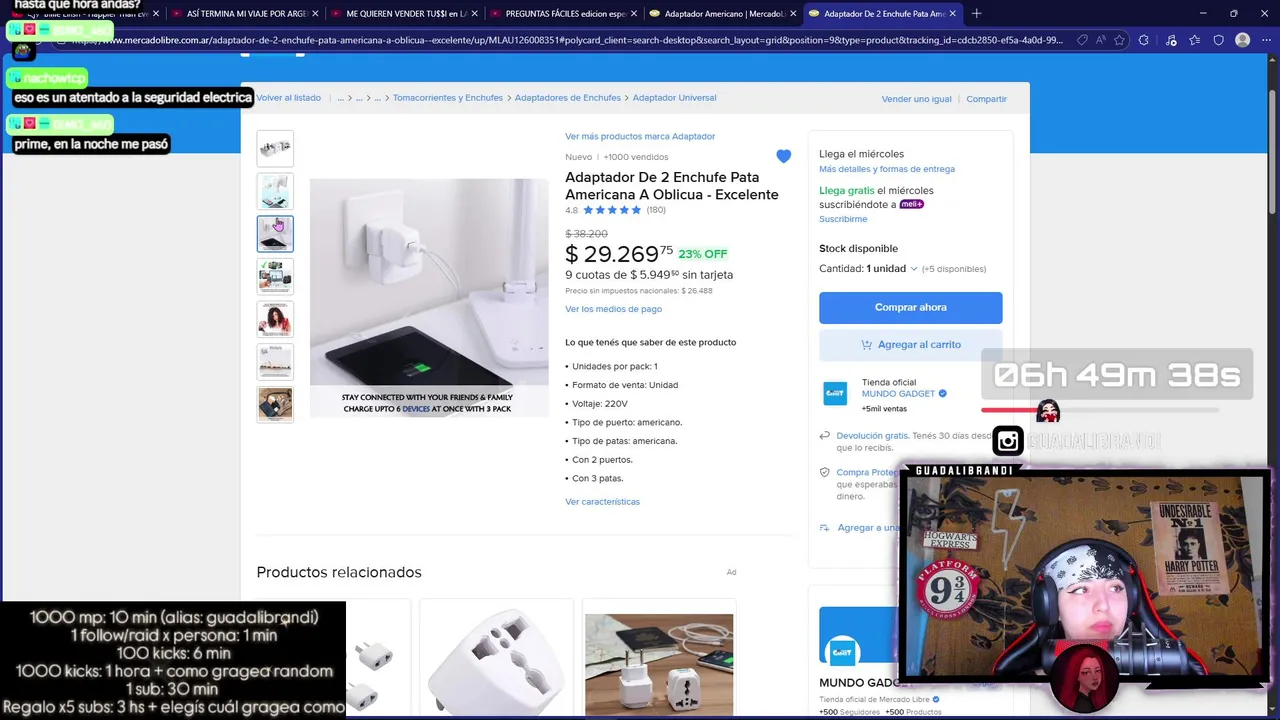Select second product thumbnail

click(x=275, y=191)
